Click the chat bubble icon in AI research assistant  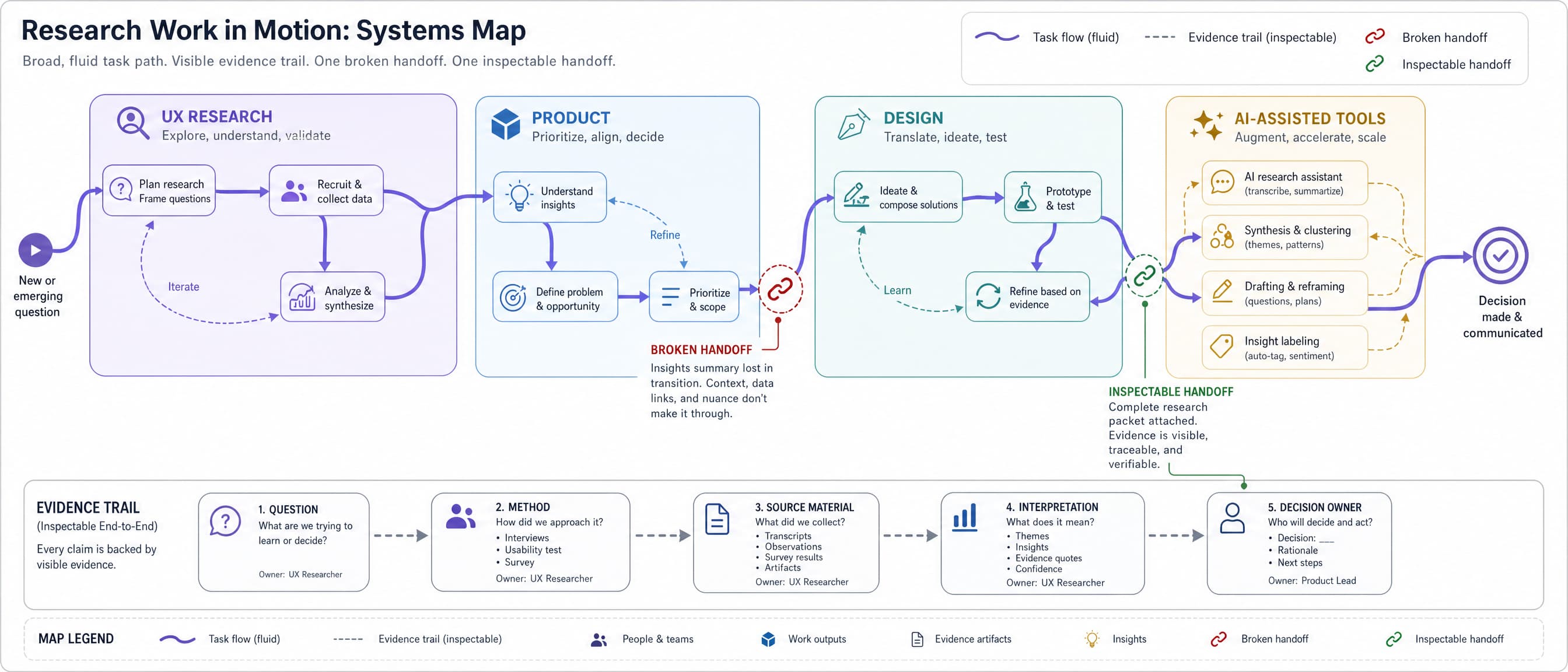(1222, 182)
